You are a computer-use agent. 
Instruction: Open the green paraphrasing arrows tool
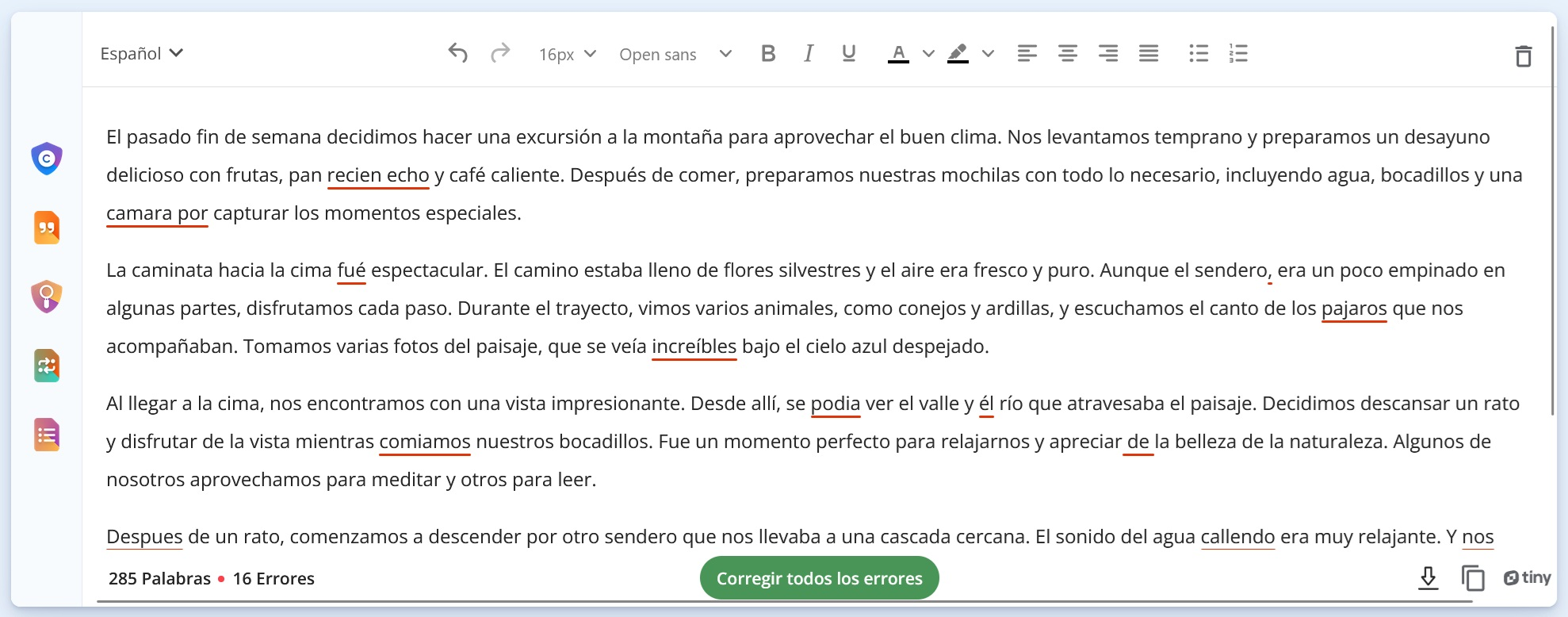tap(47, 366)
